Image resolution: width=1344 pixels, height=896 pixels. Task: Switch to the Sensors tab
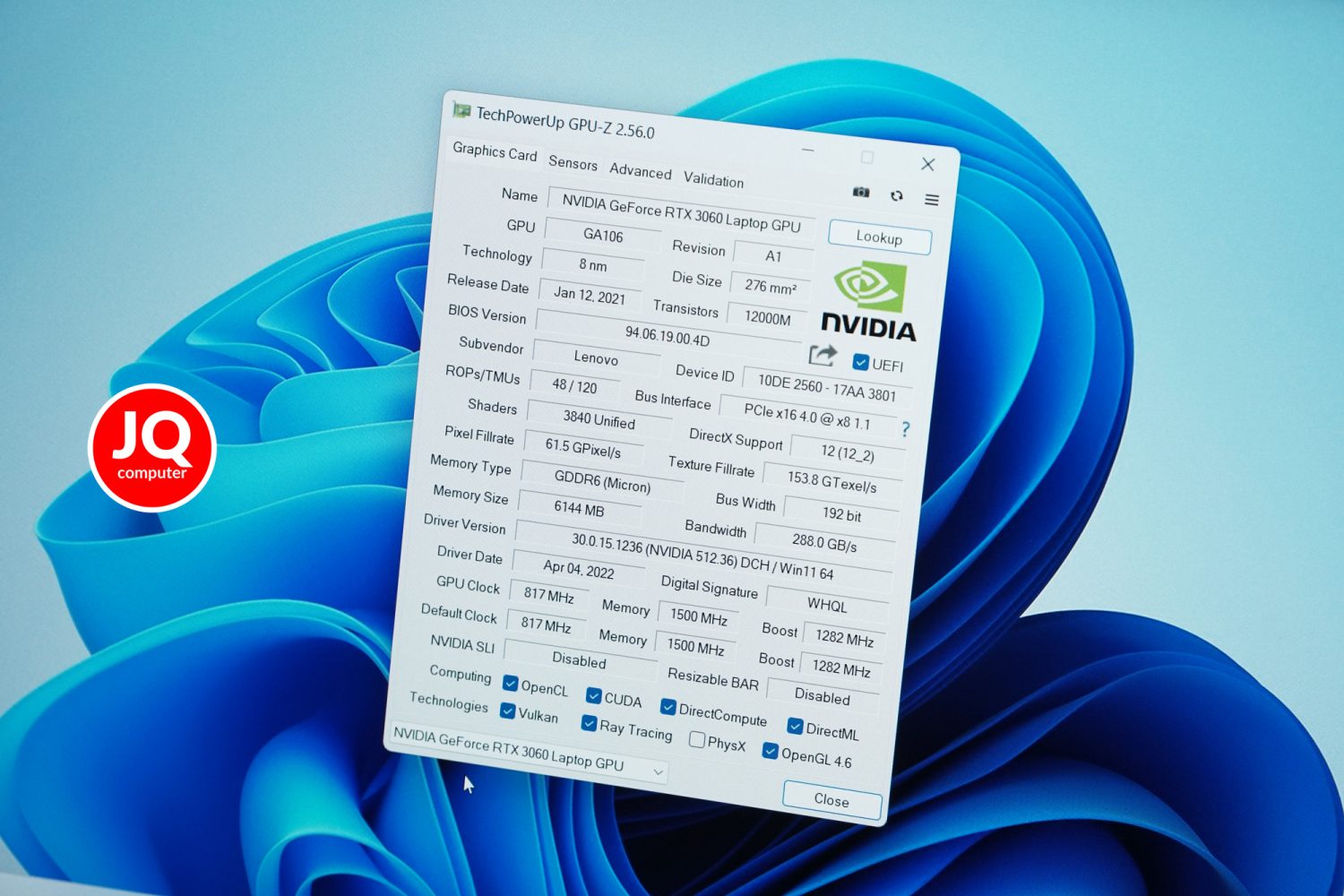pos(573,163)
